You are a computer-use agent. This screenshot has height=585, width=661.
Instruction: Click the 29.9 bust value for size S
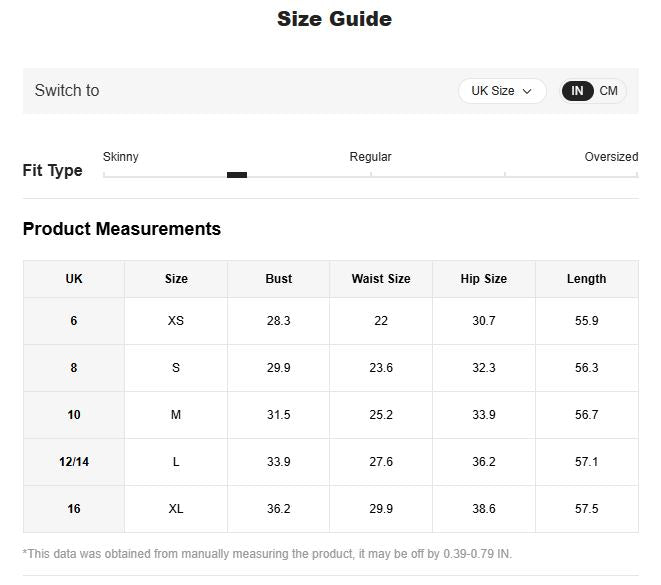pyautogui.click(x=279, y=368)
